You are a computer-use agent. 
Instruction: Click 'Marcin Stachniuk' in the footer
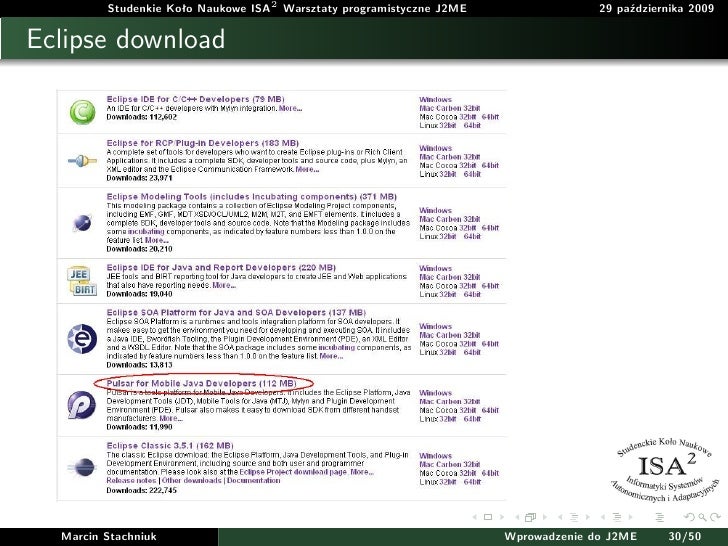pos(109,537)
